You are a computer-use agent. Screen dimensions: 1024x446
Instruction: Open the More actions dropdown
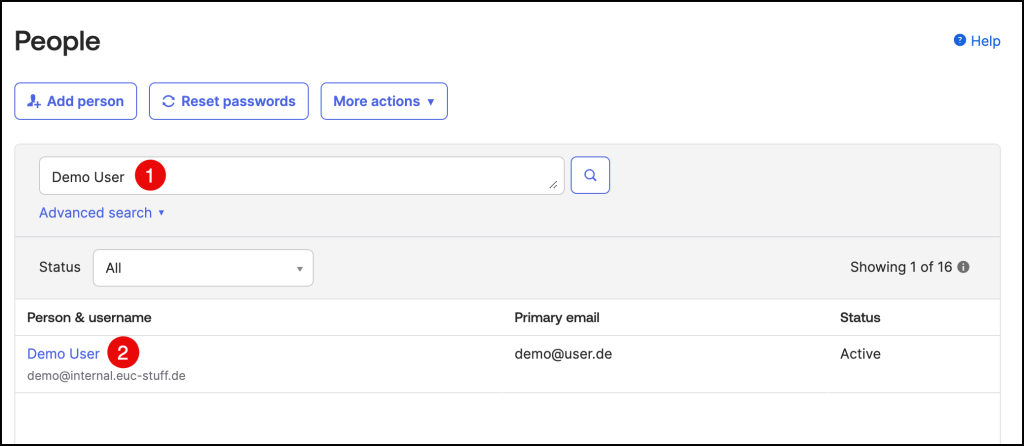pos(384,101)
